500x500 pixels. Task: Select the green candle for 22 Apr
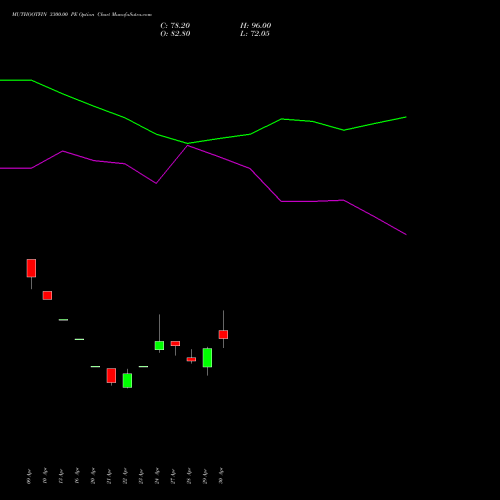[x=127, y=380]
